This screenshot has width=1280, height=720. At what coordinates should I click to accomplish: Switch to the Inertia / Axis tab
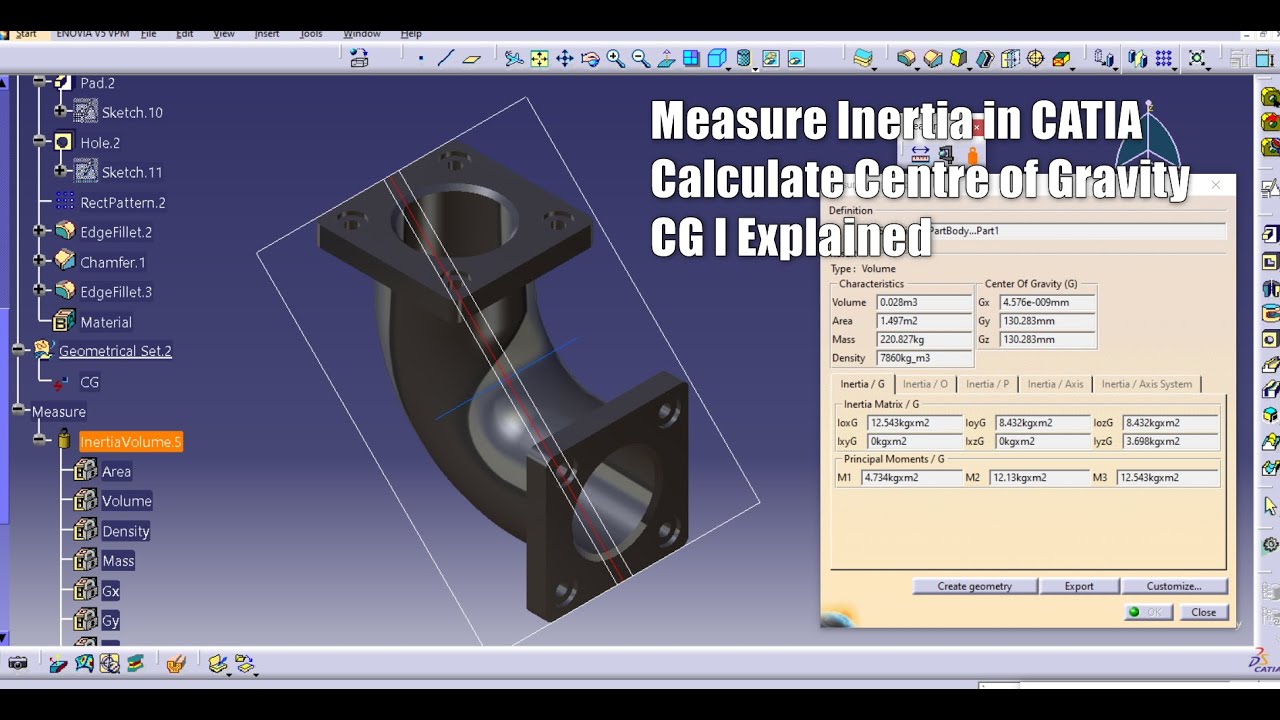[1055, 384]
